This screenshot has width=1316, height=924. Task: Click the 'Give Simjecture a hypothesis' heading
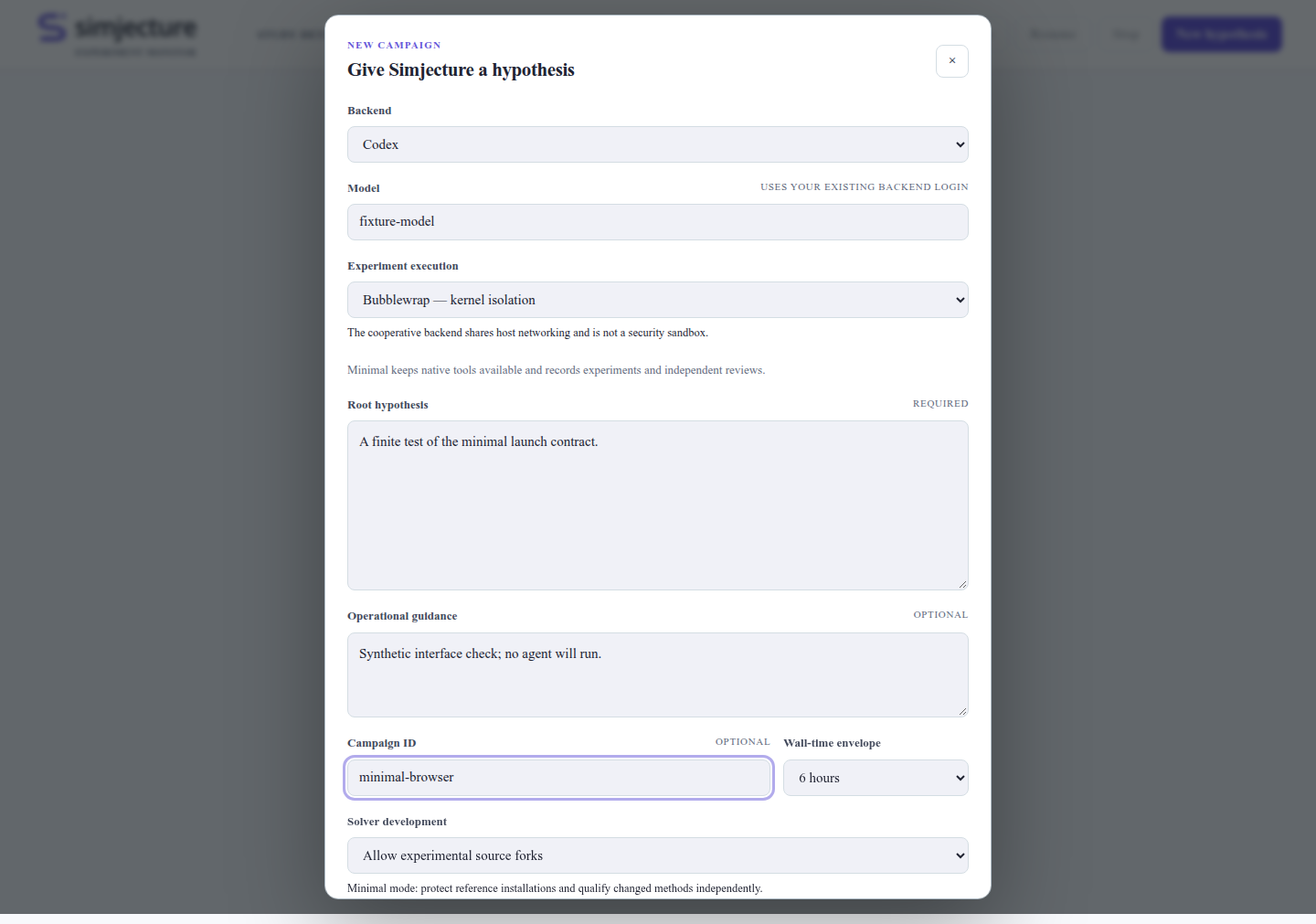pyautogui.click(x=461, y=70)
